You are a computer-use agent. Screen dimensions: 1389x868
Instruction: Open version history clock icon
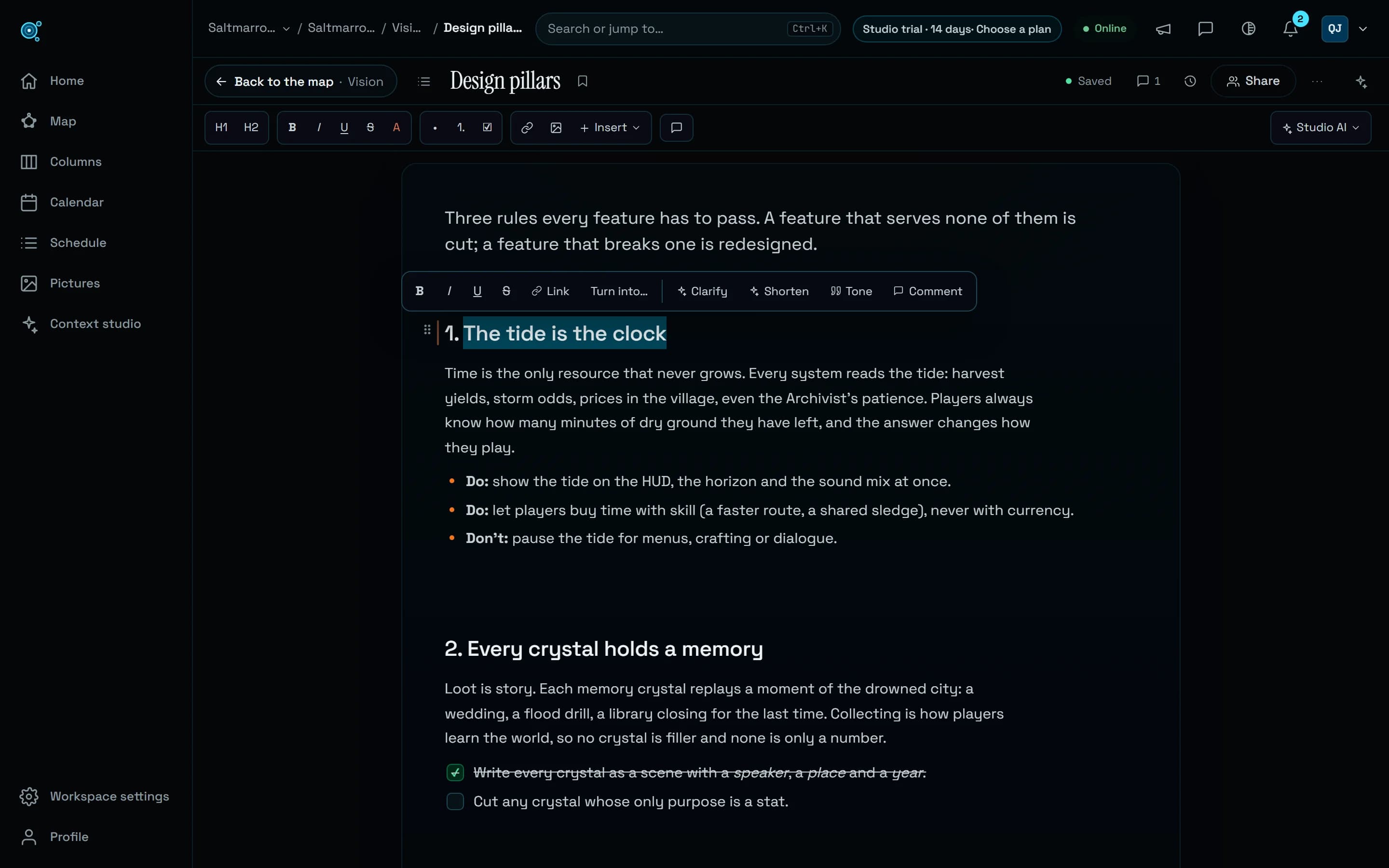(1190, 81)
